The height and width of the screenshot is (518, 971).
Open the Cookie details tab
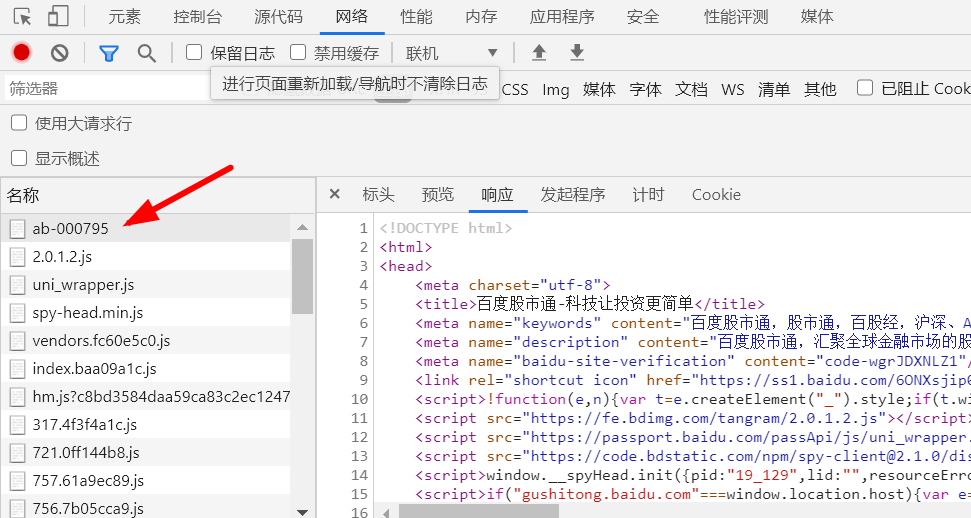tap(716, 195)
